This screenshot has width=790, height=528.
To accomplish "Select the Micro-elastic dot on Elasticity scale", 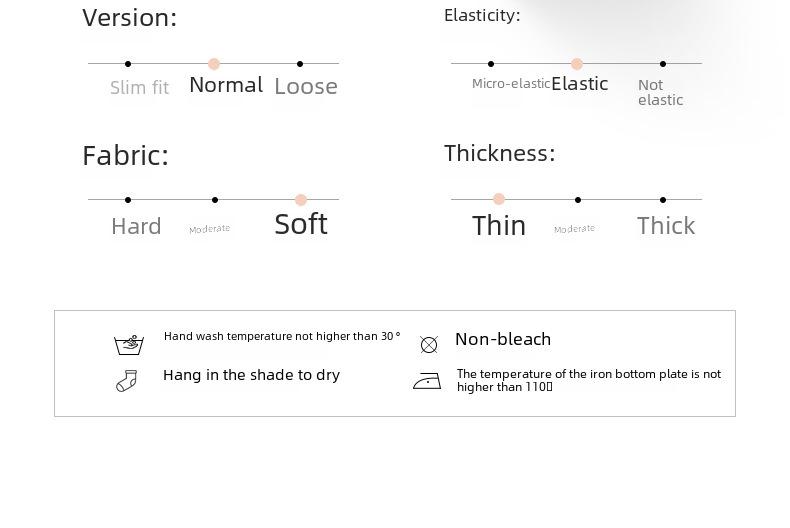I will pos(491,64).
